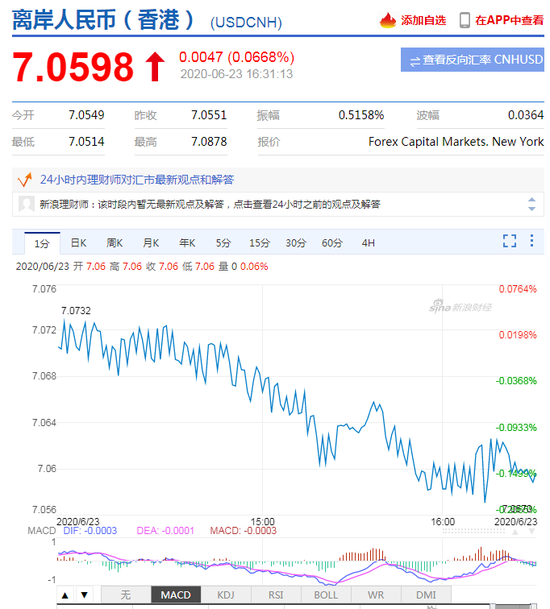Show the next advisor message with down arrow
550x609 pixels.
point(531,209)
